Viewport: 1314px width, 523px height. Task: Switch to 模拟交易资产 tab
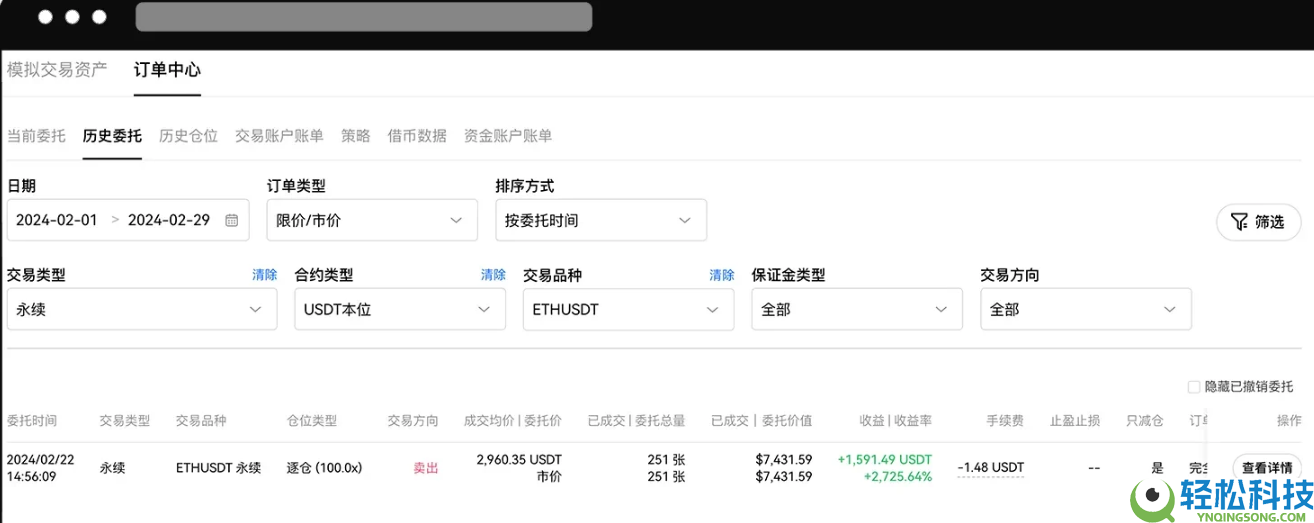[x=57, y=70]
